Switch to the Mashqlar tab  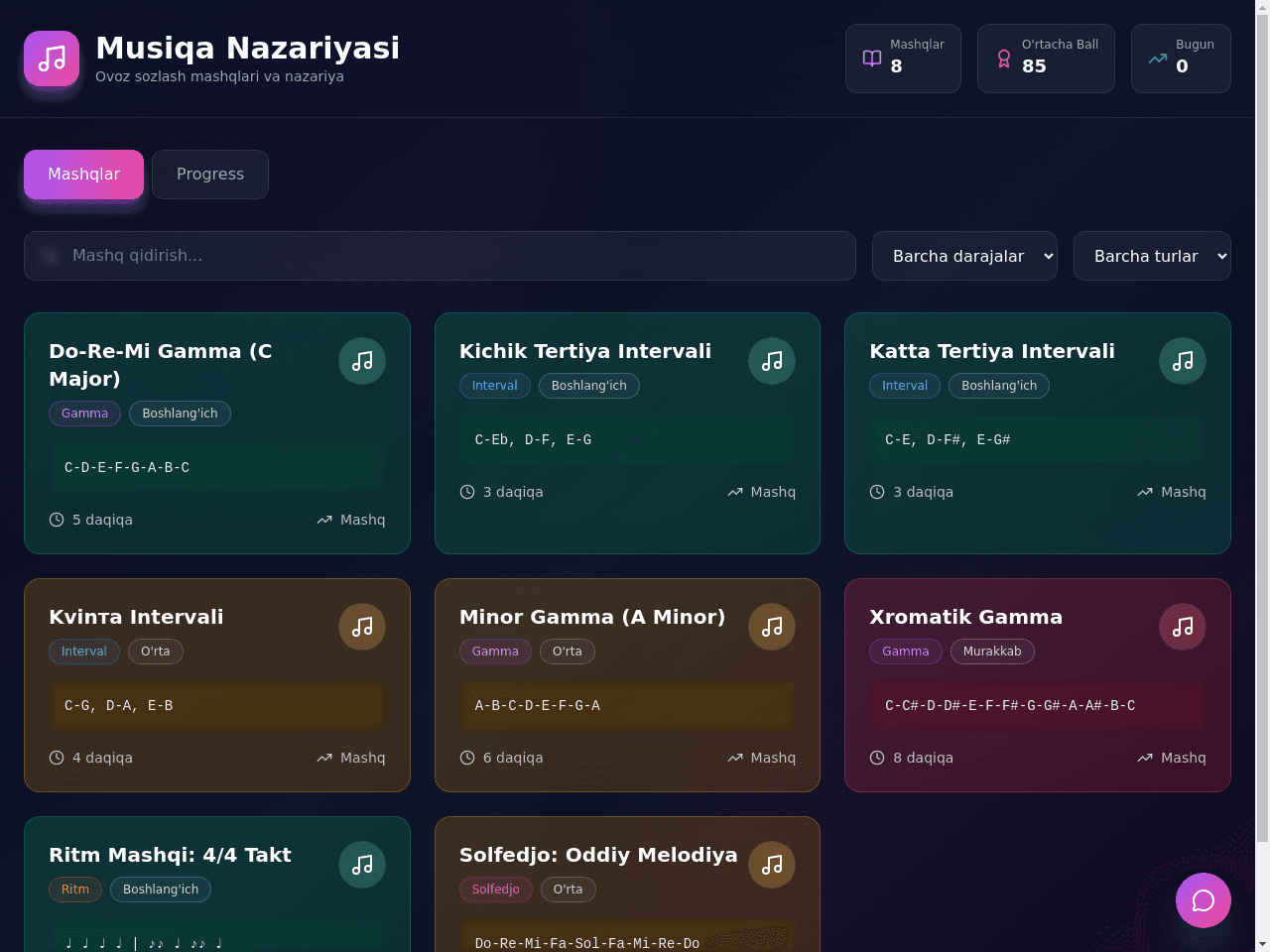(x=83, y=175)
